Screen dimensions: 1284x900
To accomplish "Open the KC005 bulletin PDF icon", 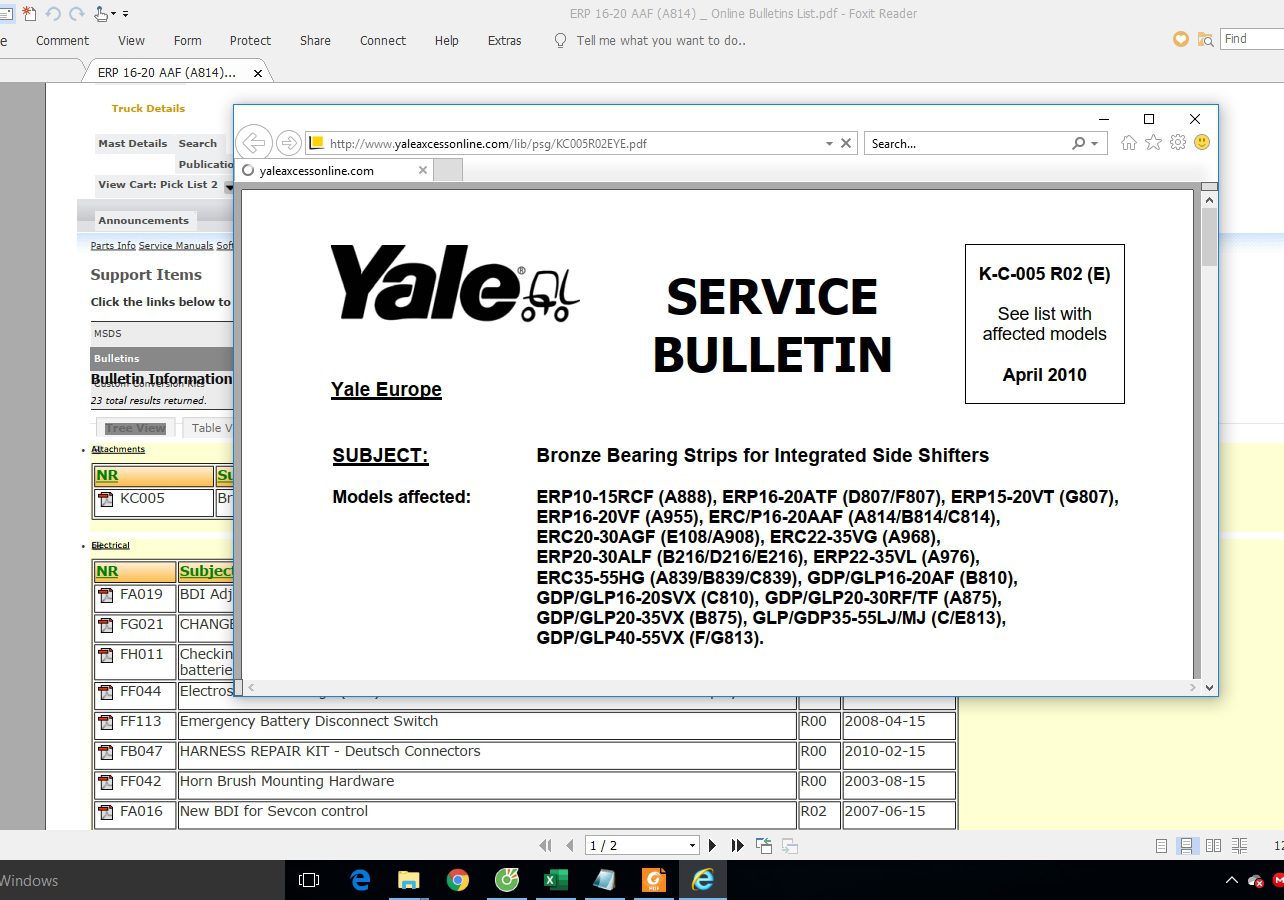I will (x=105, y=499).
